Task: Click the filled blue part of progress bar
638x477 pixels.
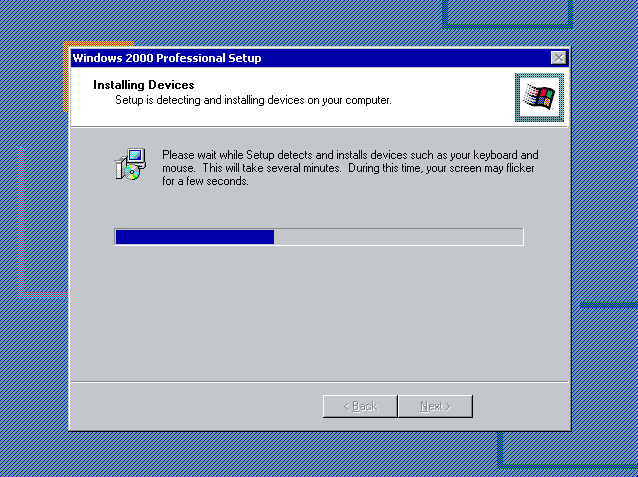Action: point(194,237)
